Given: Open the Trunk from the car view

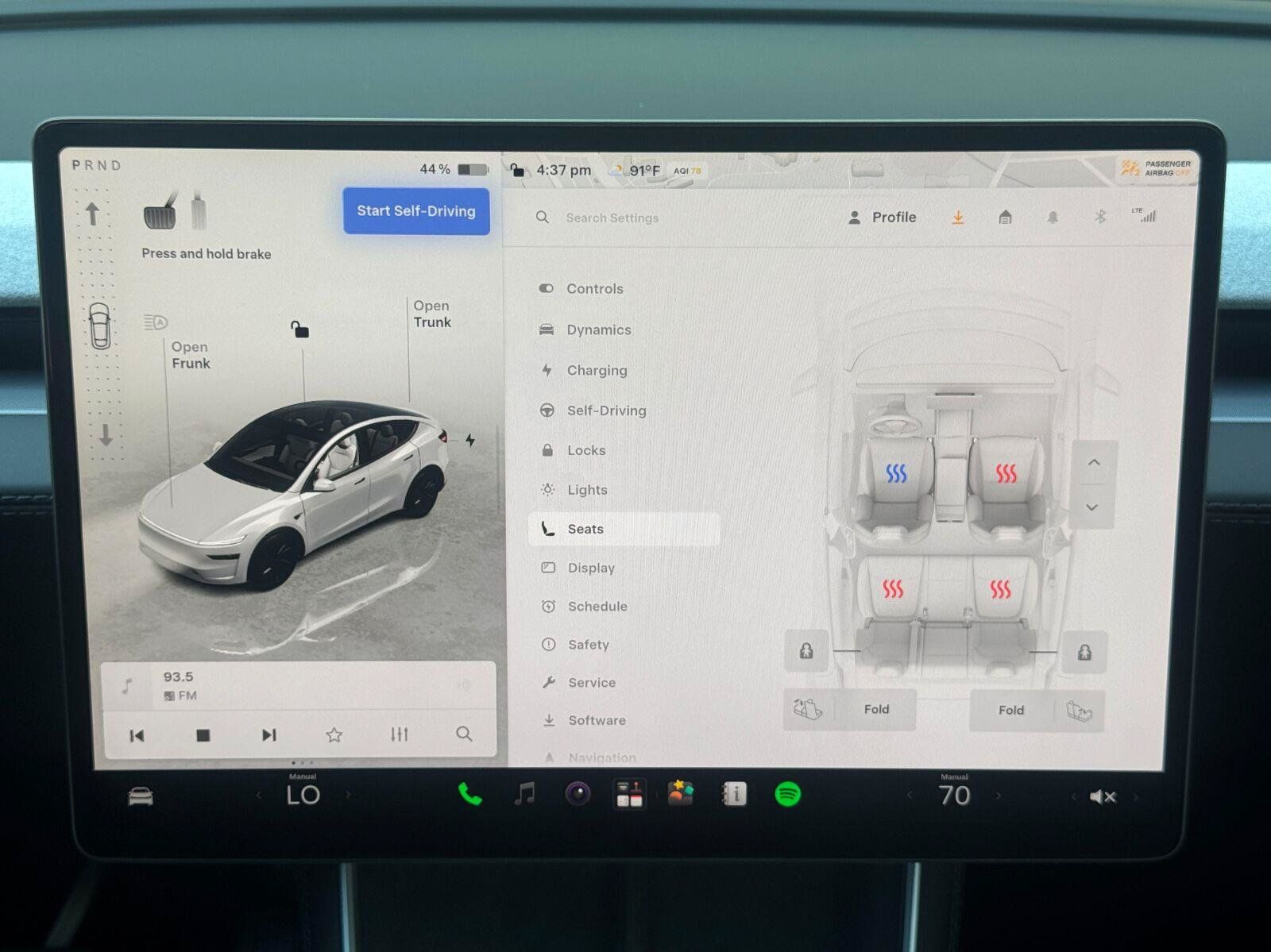Looking at the screenshot, I should [x=432, y=314].
